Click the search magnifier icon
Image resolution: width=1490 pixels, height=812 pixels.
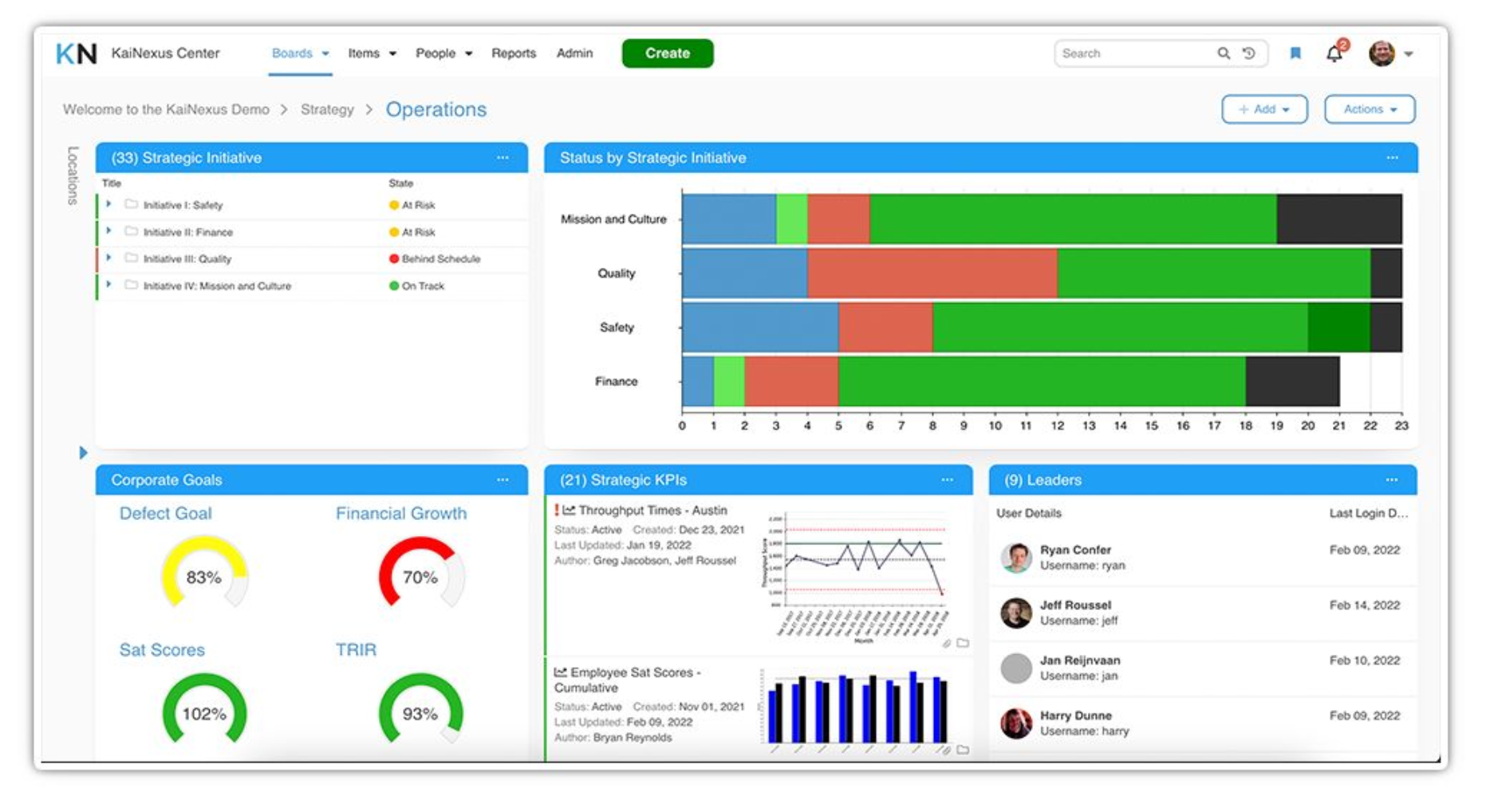1223,53
